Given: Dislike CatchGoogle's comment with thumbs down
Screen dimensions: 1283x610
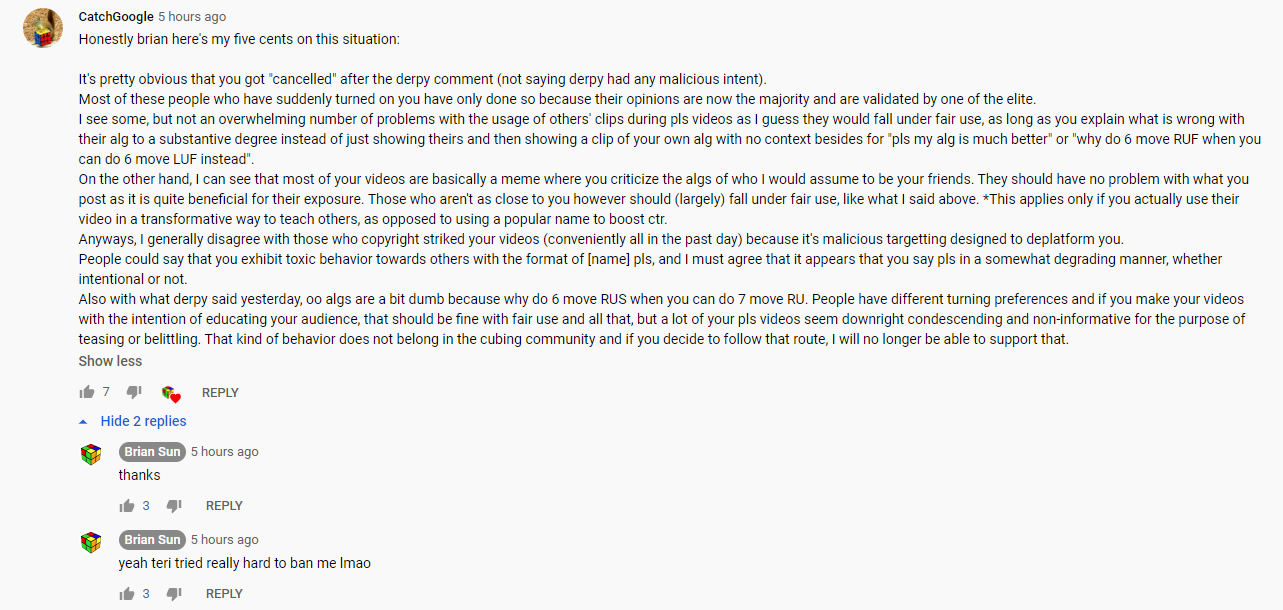Looking at the screenshot, I should coord(135,392).
